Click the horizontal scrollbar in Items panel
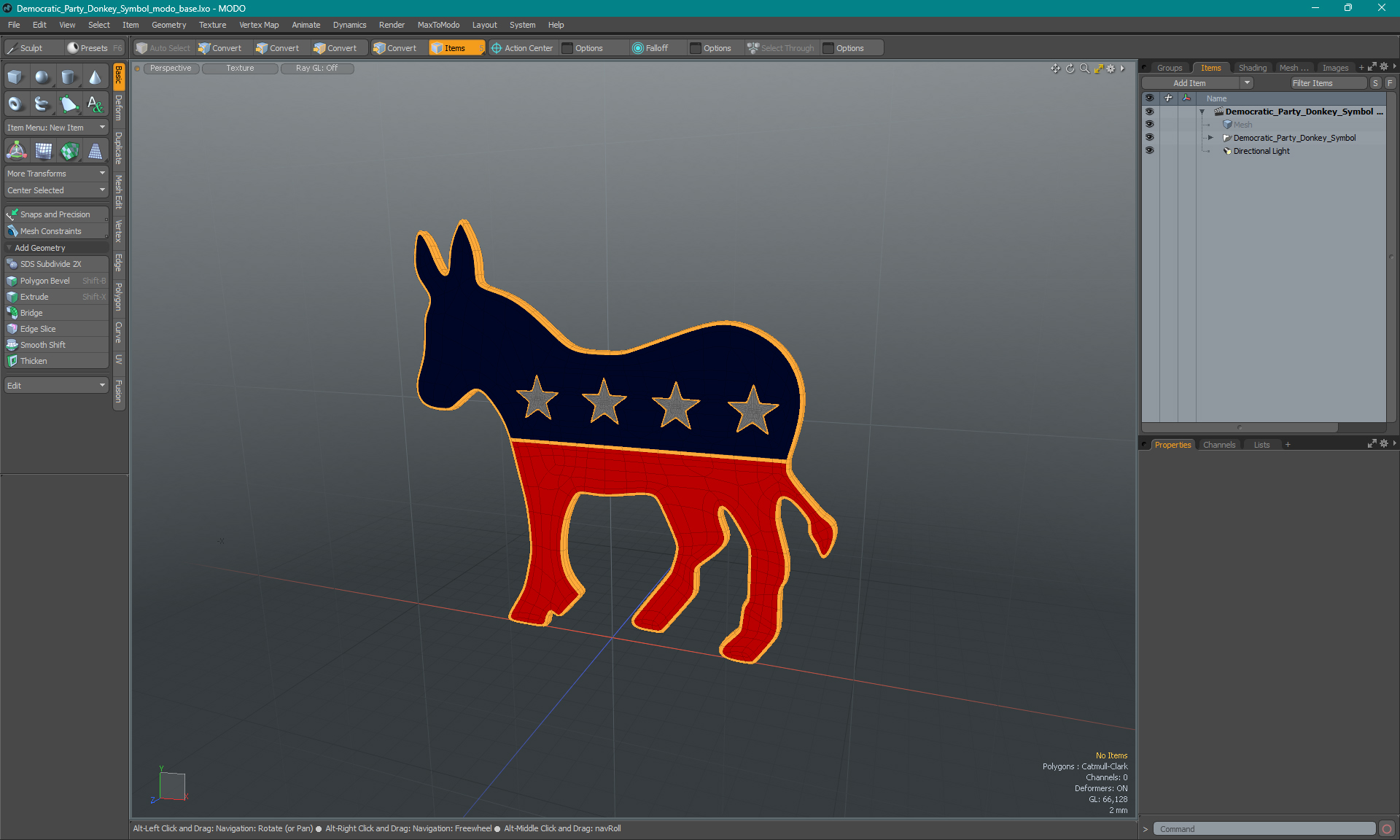 (1240, 427)
